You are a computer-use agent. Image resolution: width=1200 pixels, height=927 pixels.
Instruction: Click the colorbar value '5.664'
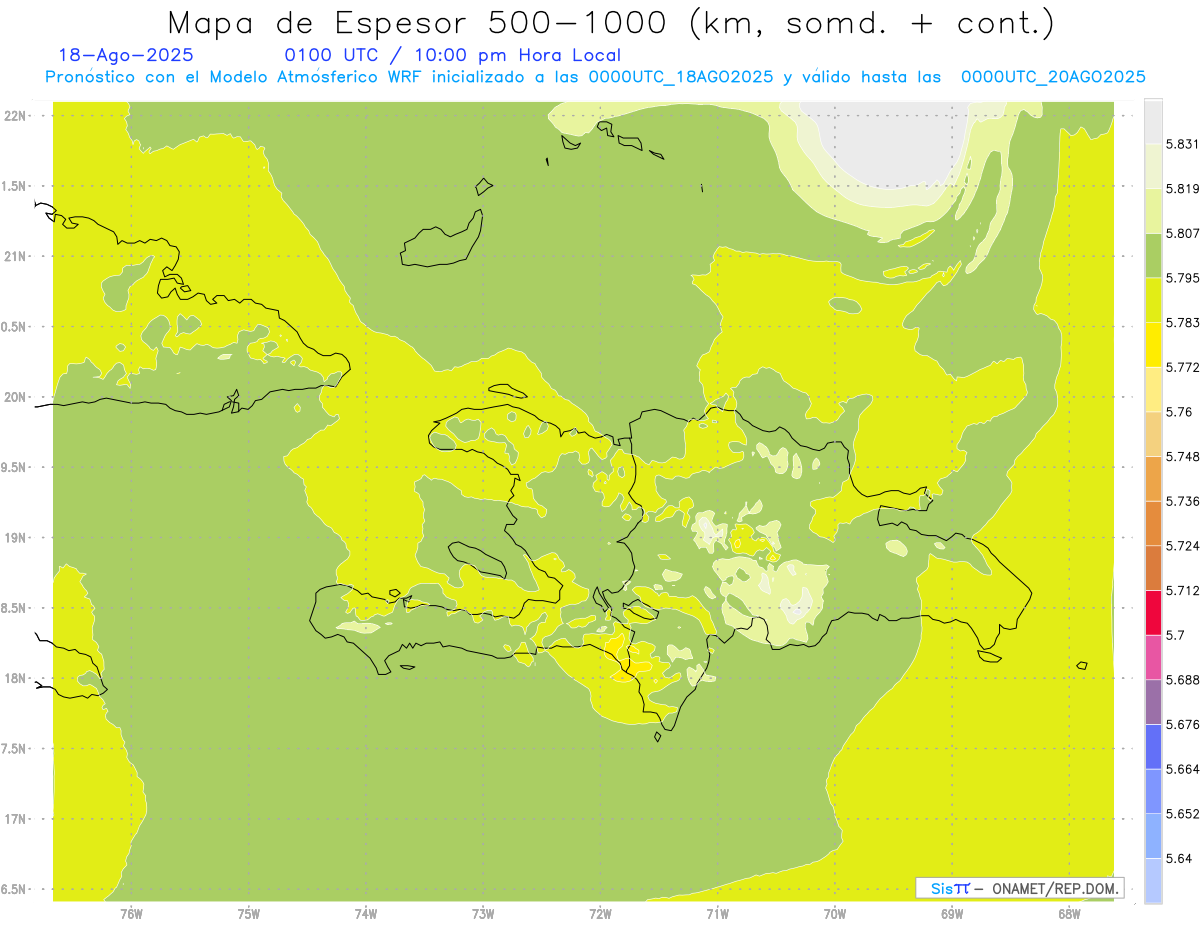click(x=1182, y=769)
